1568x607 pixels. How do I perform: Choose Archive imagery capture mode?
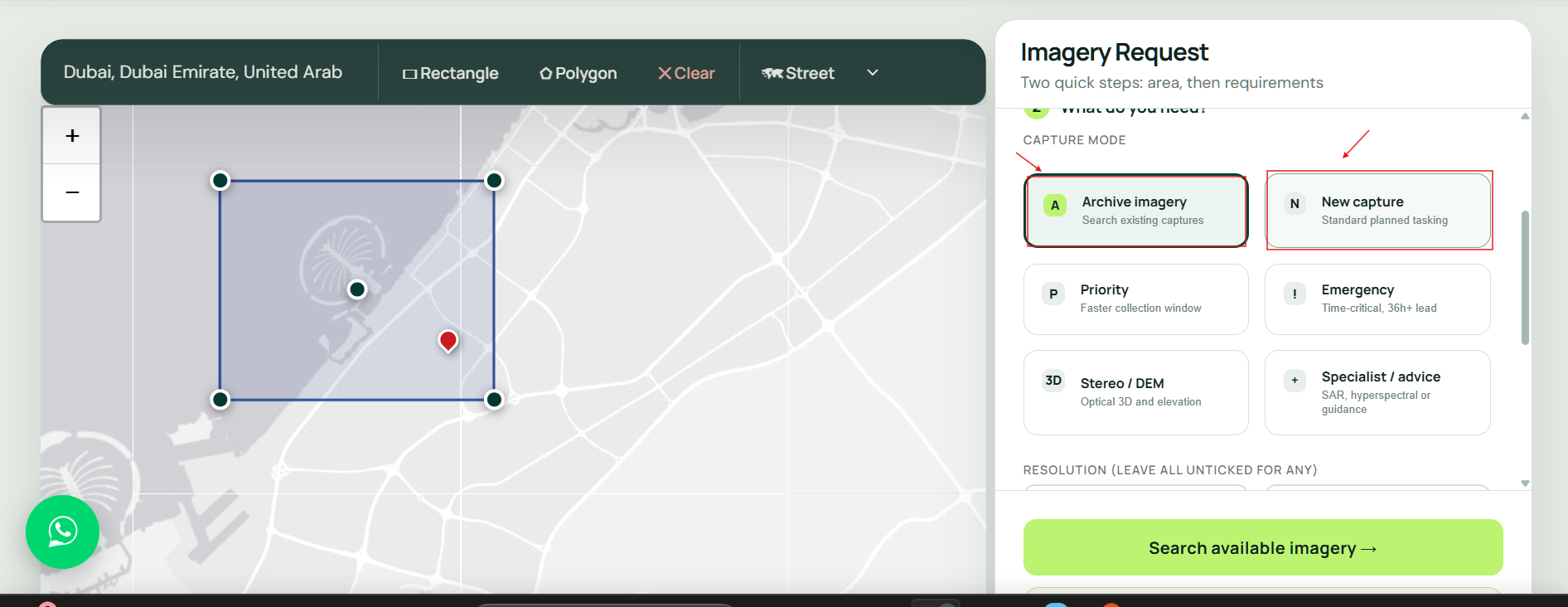click(1136, 211)
